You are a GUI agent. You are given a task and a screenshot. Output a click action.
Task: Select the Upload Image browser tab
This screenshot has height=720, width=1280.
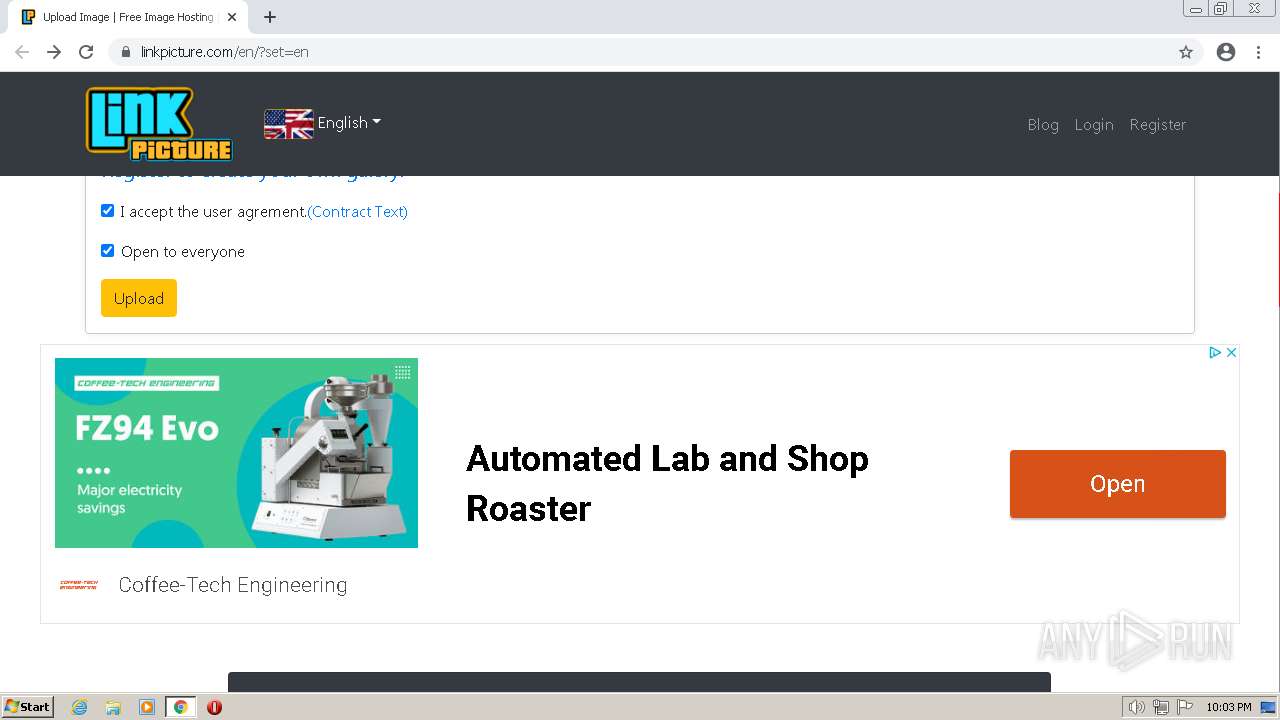point(130,17)
